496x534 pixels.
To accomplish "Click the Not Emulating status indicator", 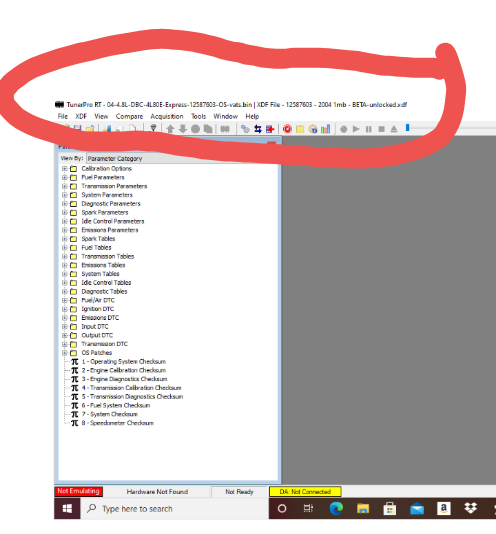I will [x=78, y=491].
